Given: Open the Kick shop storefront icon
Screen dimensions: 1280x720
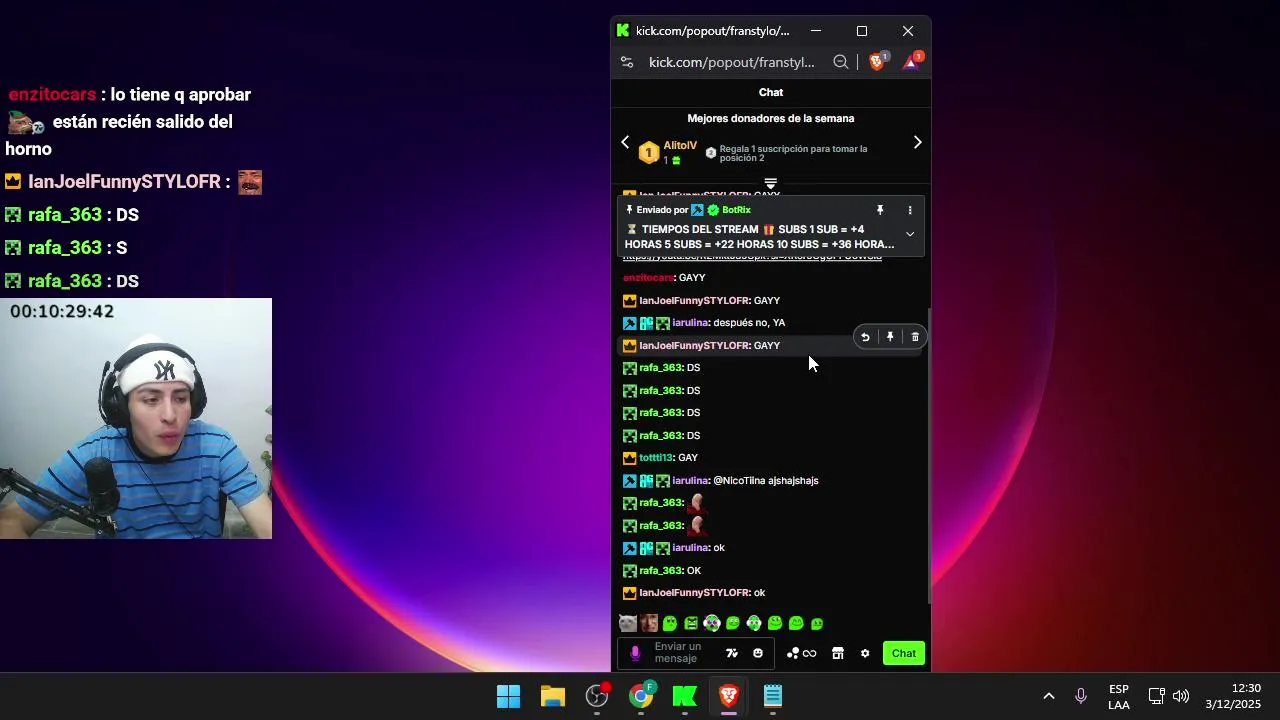Looking at the screenshot, I should 838,653.
